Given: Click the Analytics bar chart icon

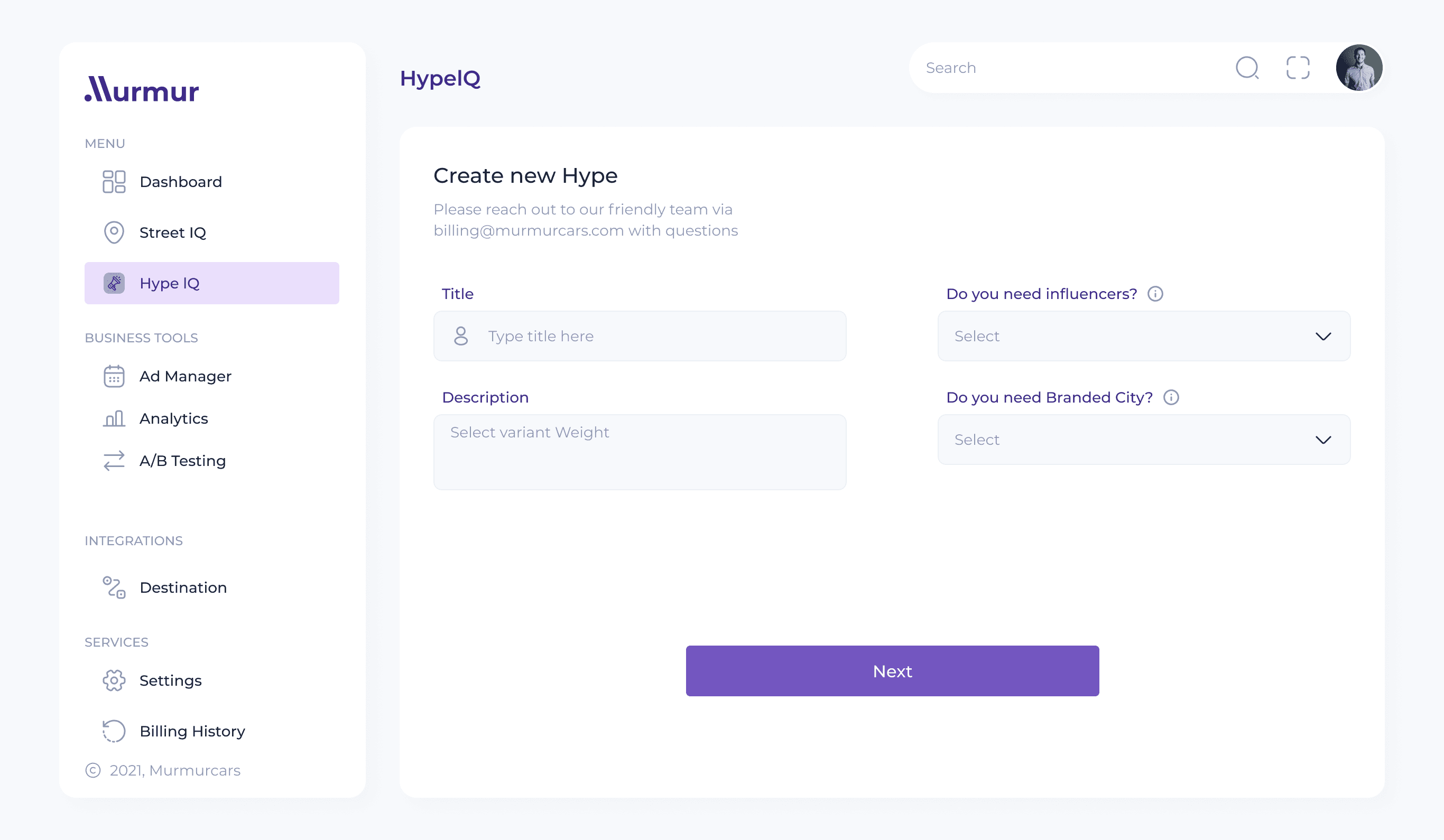Looking at the screenshot, I should tap(114, 418).
